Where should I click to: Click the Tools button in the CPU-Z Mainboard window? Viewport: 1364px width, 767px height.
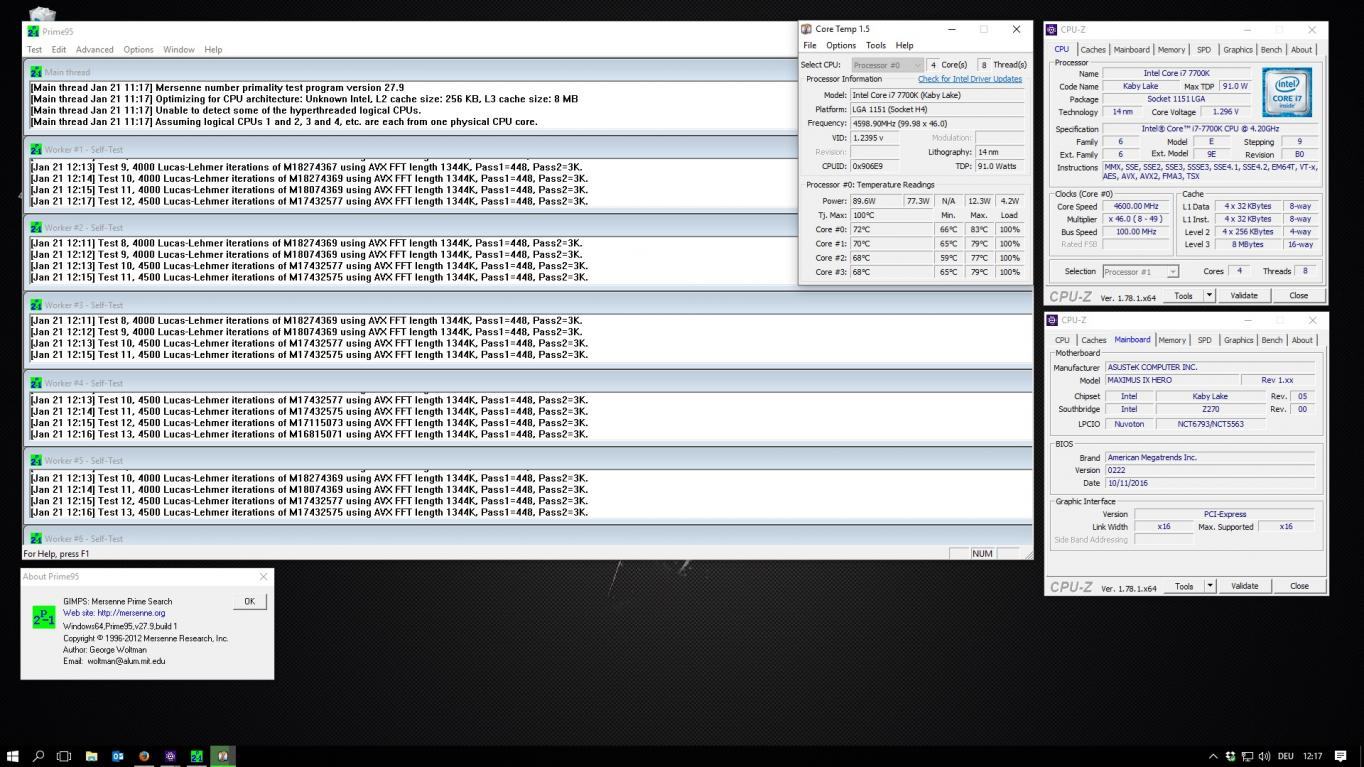pyautogui.click(x=1183, y=586)
